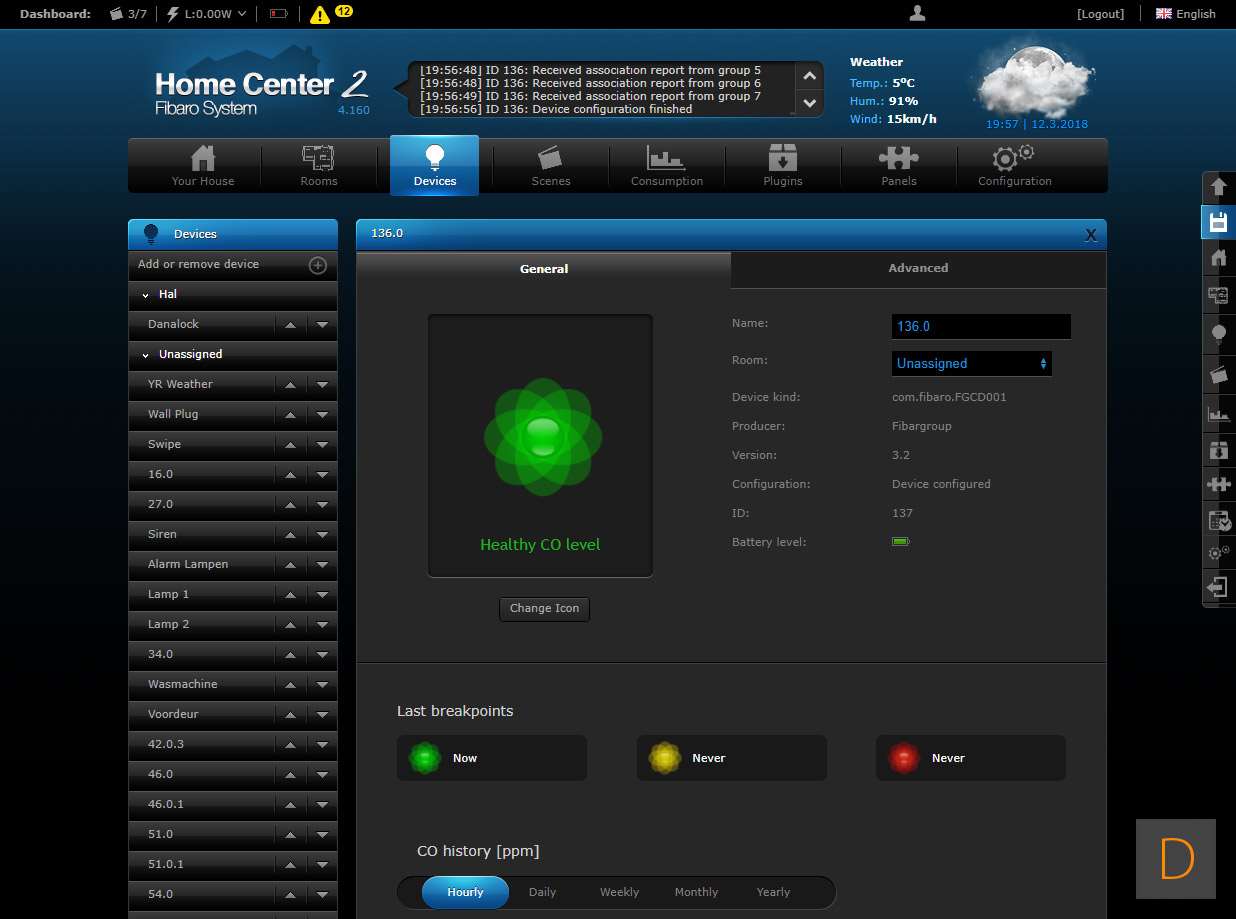Viewport: 1236px width, 919px height.
Task: Open the English language selector
Action: [1186, 14]
